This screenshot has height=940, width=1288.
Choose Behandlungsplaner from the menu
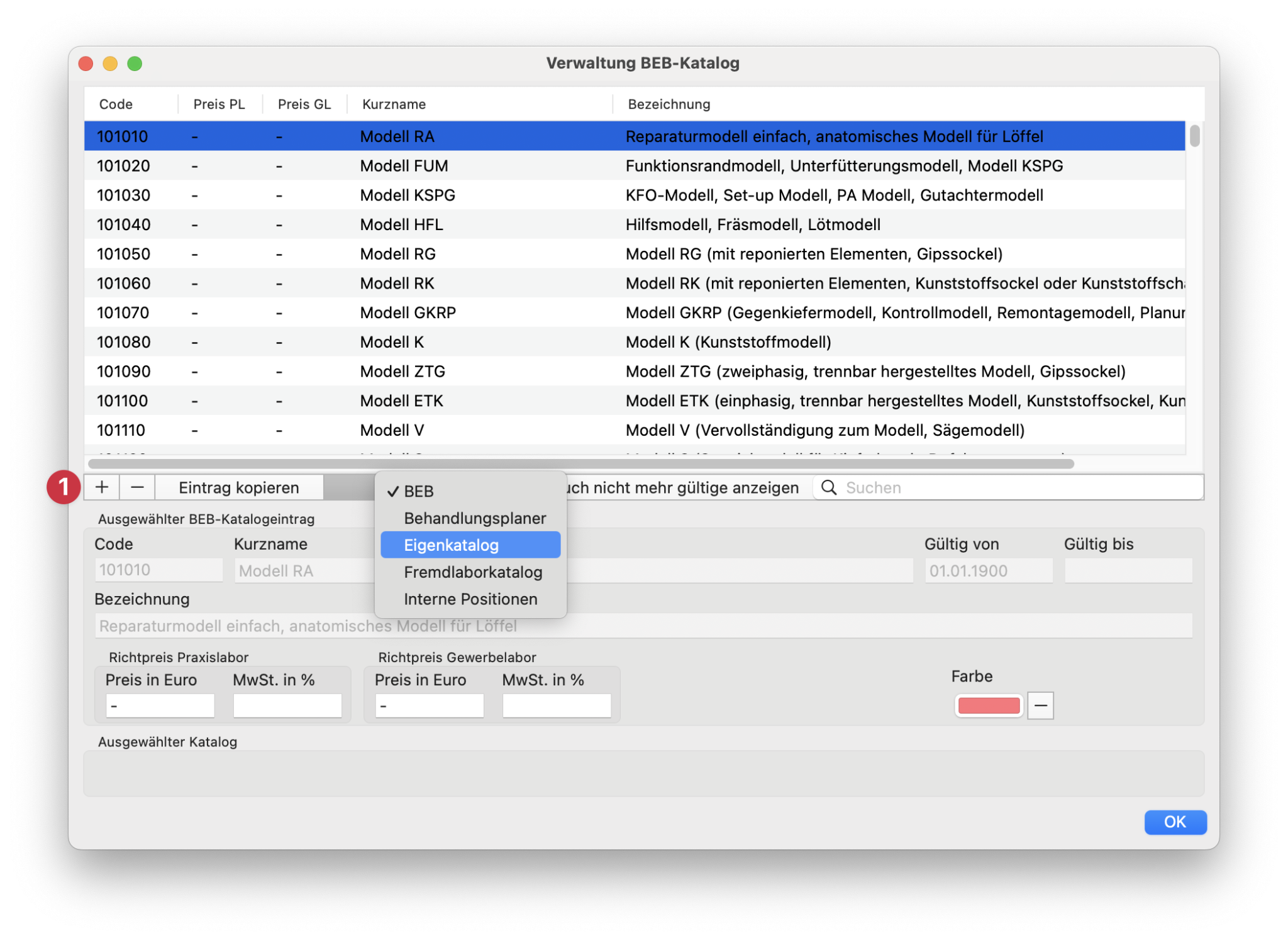pyautogui.click(x=470, y=518)
